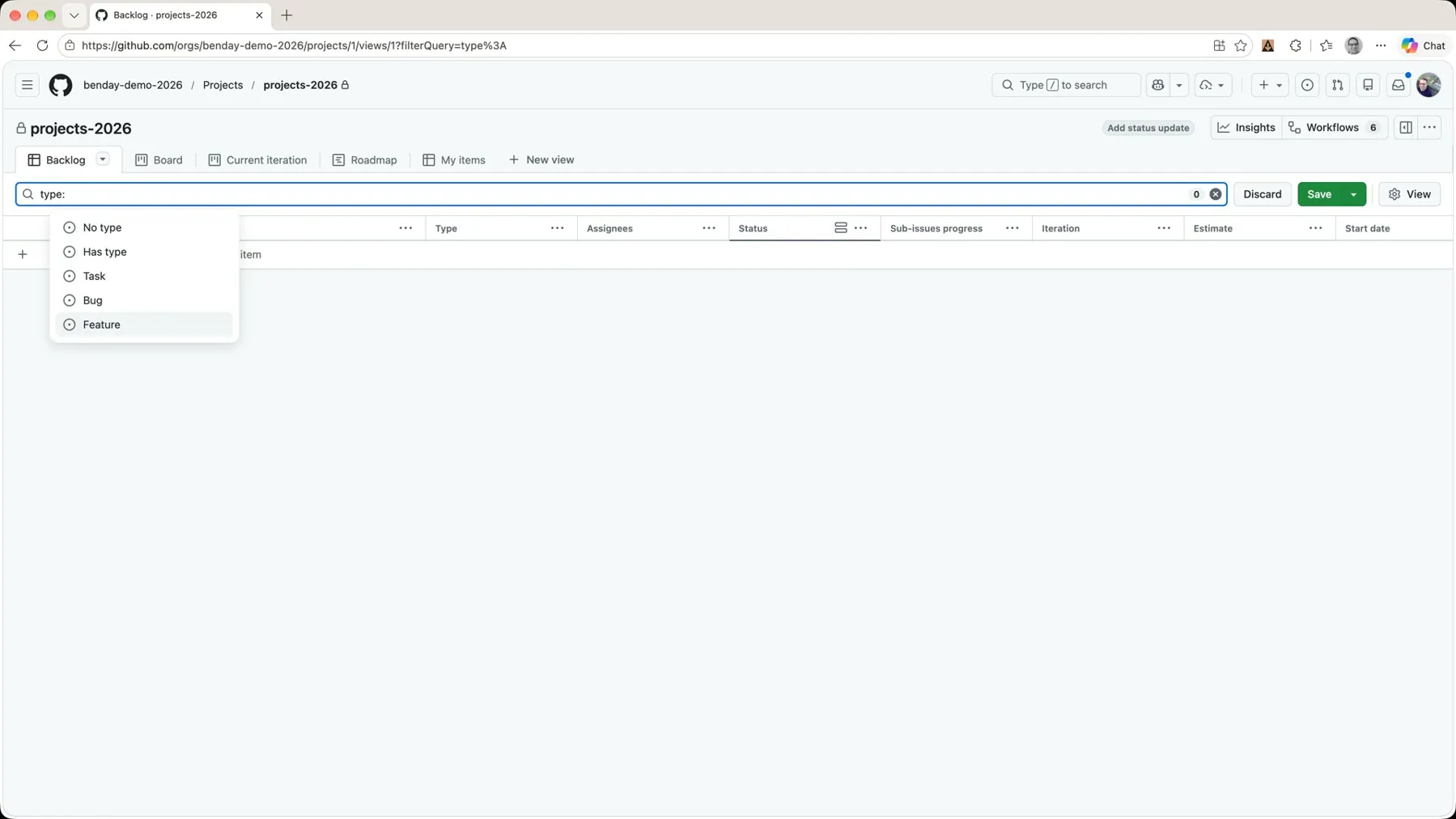The height and width of the screenshot is (819, 1456).
Task: Go back with the browser back arrow
Action: 15,45
